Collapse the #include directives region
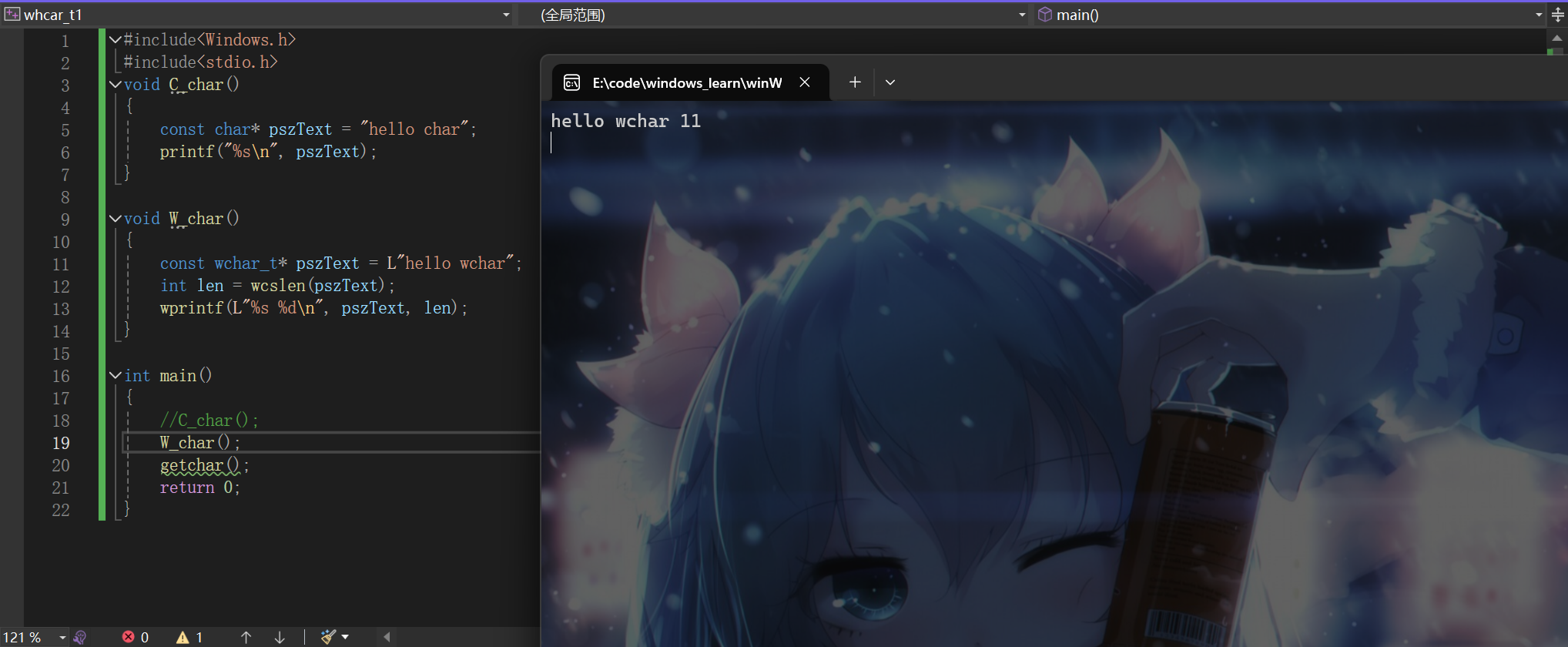The image size is (1568, 647). (x=116, y=40)
